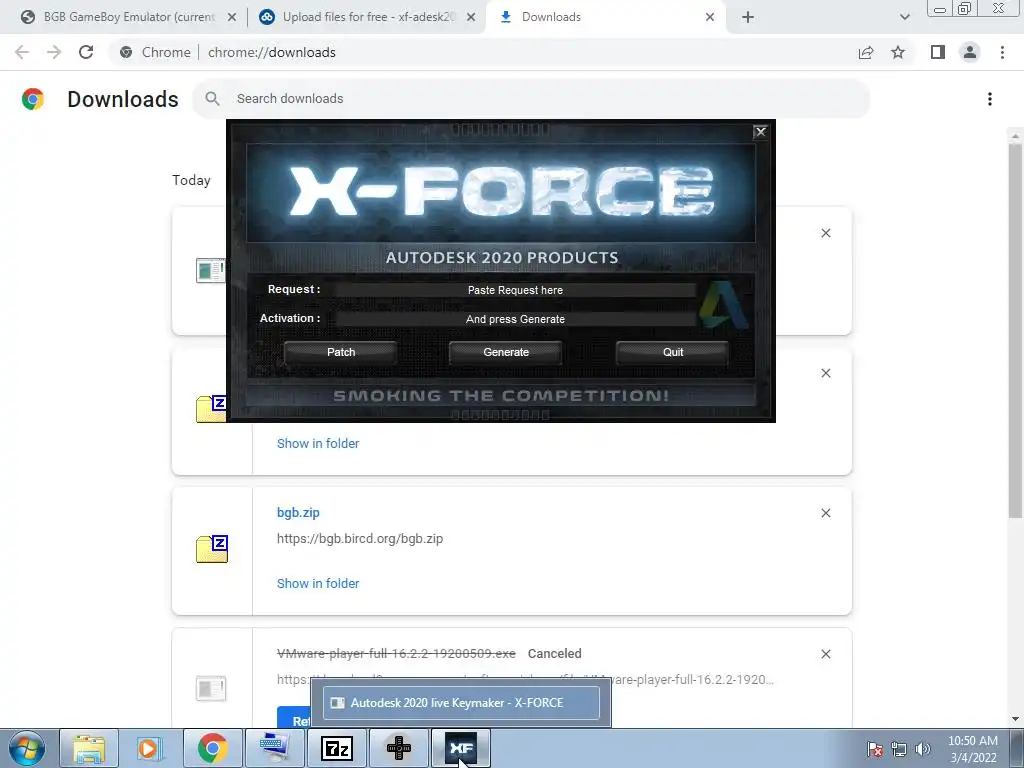Launch Windows Media Player from taskbar
Viewport: 1024px width, 768px height.
149,748
